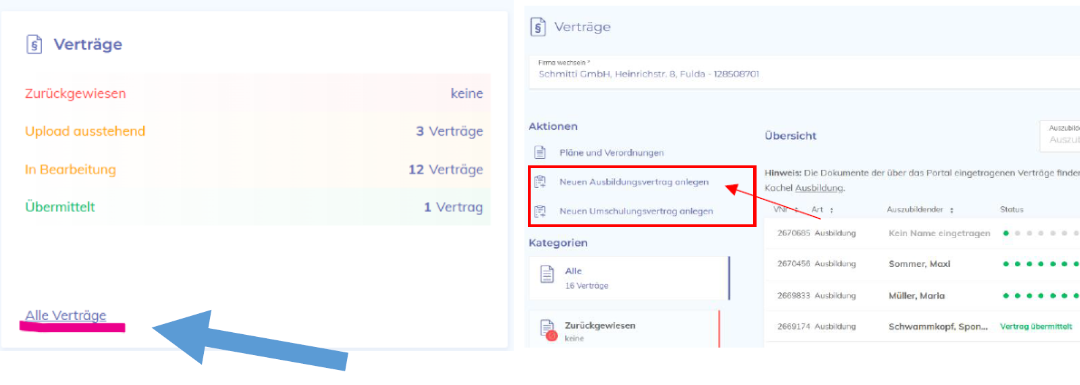Open the Auszubildender filter field above the table
This screenshot has height=385, width=1080.
(x=1059, y=136)
